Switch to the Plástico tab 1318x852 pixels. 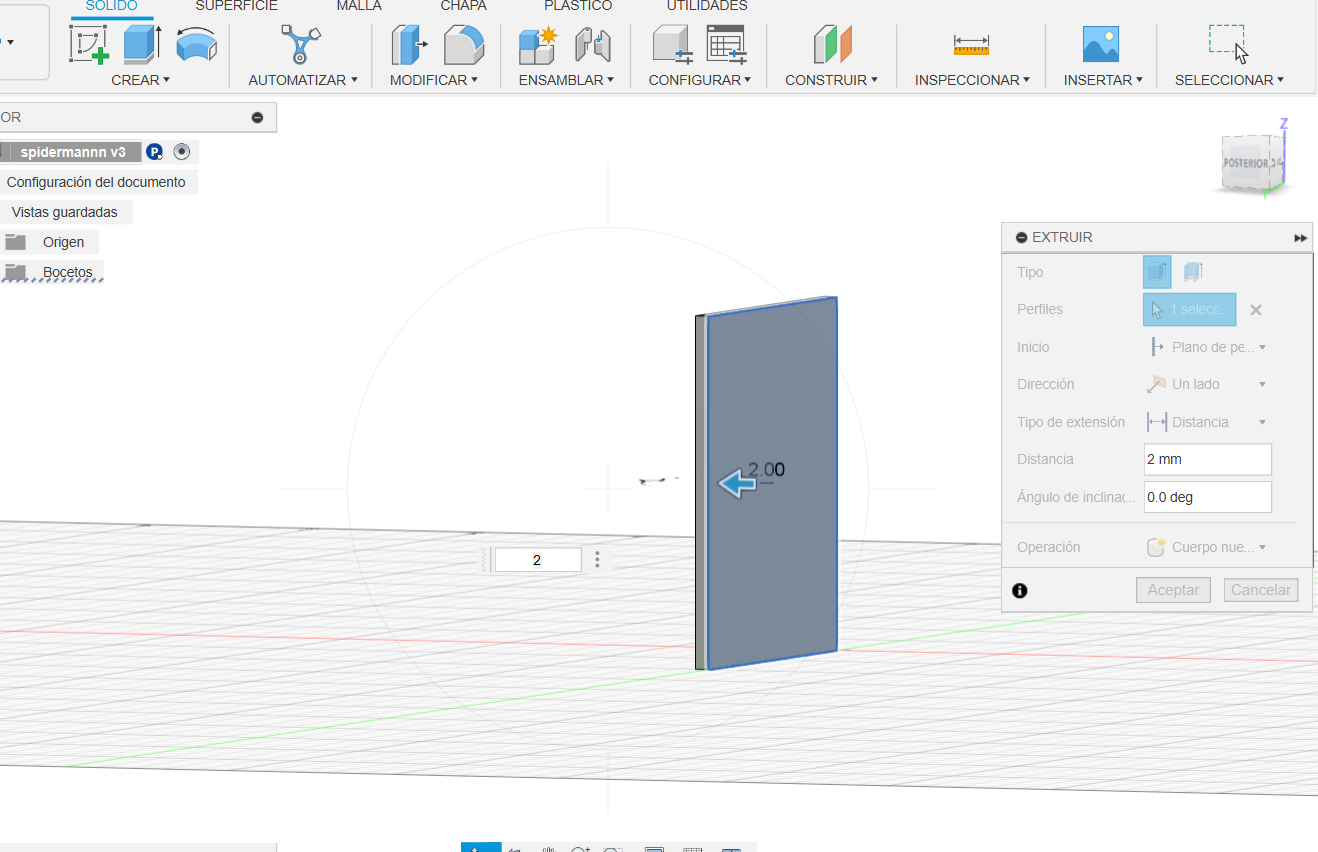[578, 6]
